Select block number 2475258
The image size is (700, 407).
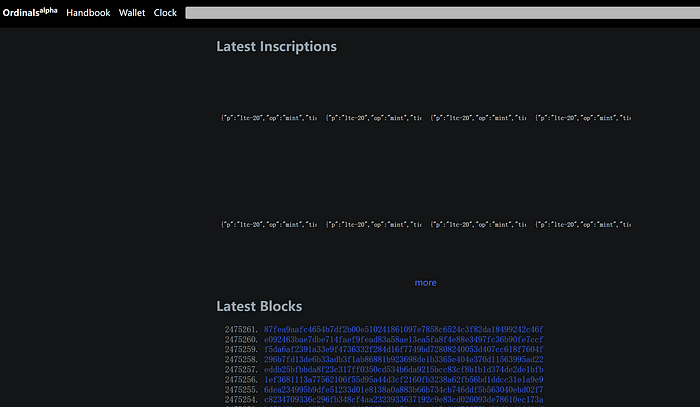(241, 360)
